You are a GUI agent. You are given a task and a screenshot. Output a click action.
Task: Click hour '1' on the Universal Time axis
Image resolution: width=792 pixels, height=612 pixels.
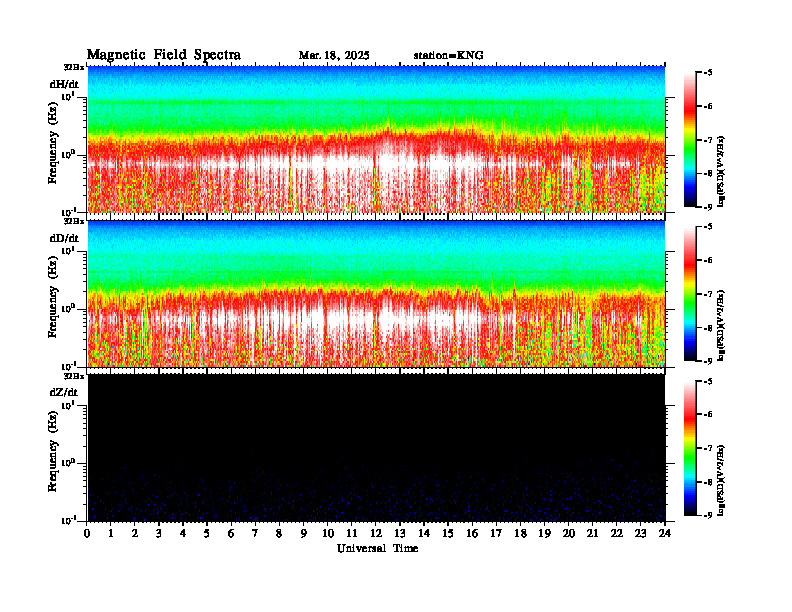[x=111, y=533]
